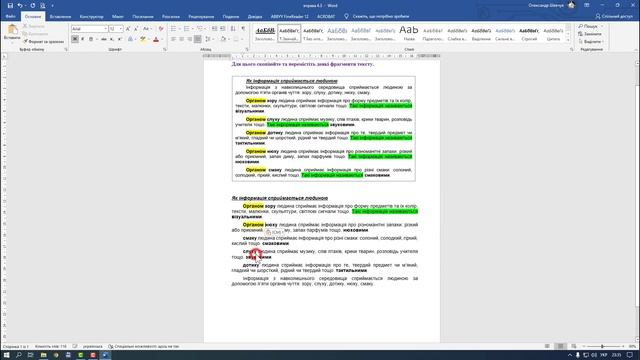Open Windows Start menu

[x=7, y=355]
